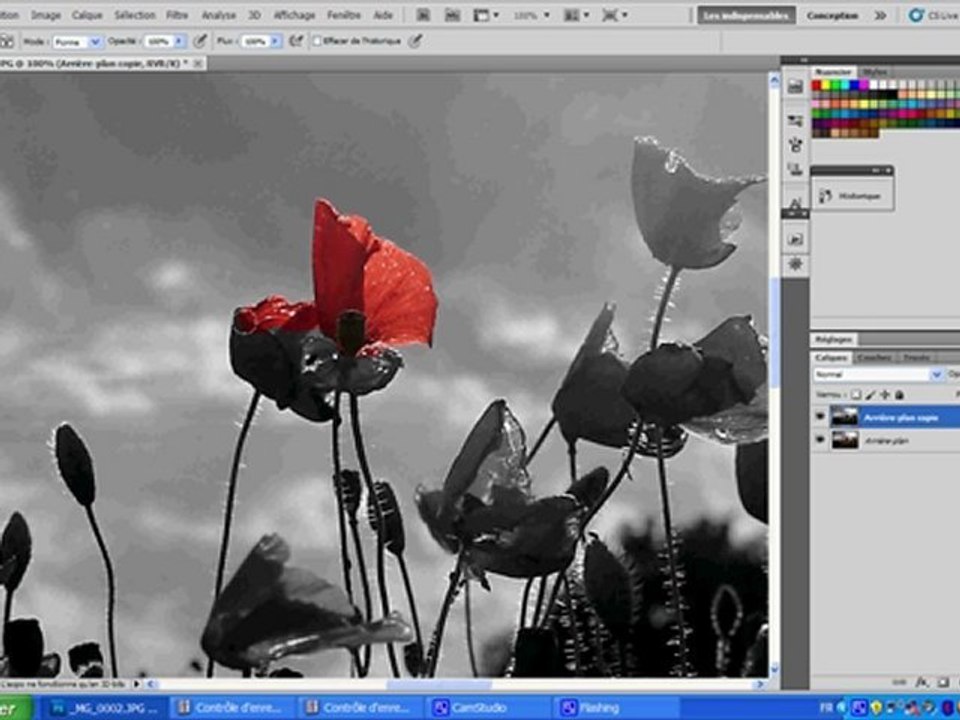Open the Image menu
Image resolution: width=960 pixels, height=720 pixels.
[x=46, y=15]
